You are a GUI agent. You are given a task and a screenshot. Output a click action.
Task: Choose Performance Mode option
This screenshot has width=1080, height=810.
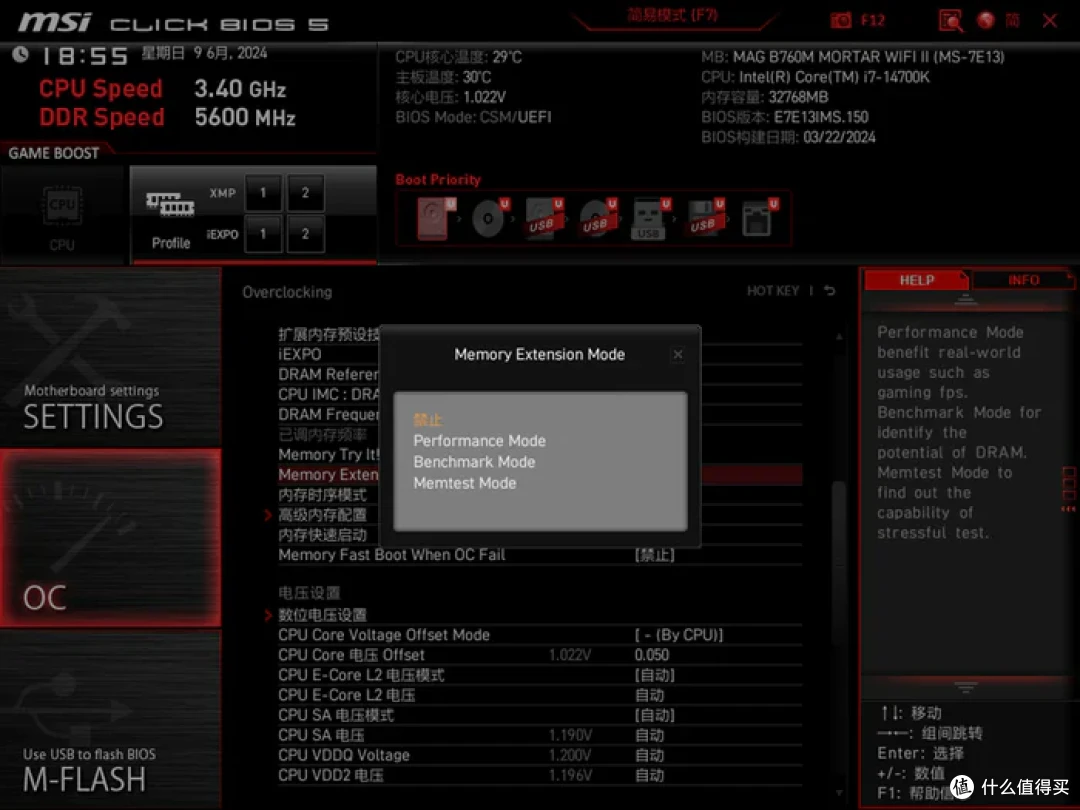[x=479, y=441]
